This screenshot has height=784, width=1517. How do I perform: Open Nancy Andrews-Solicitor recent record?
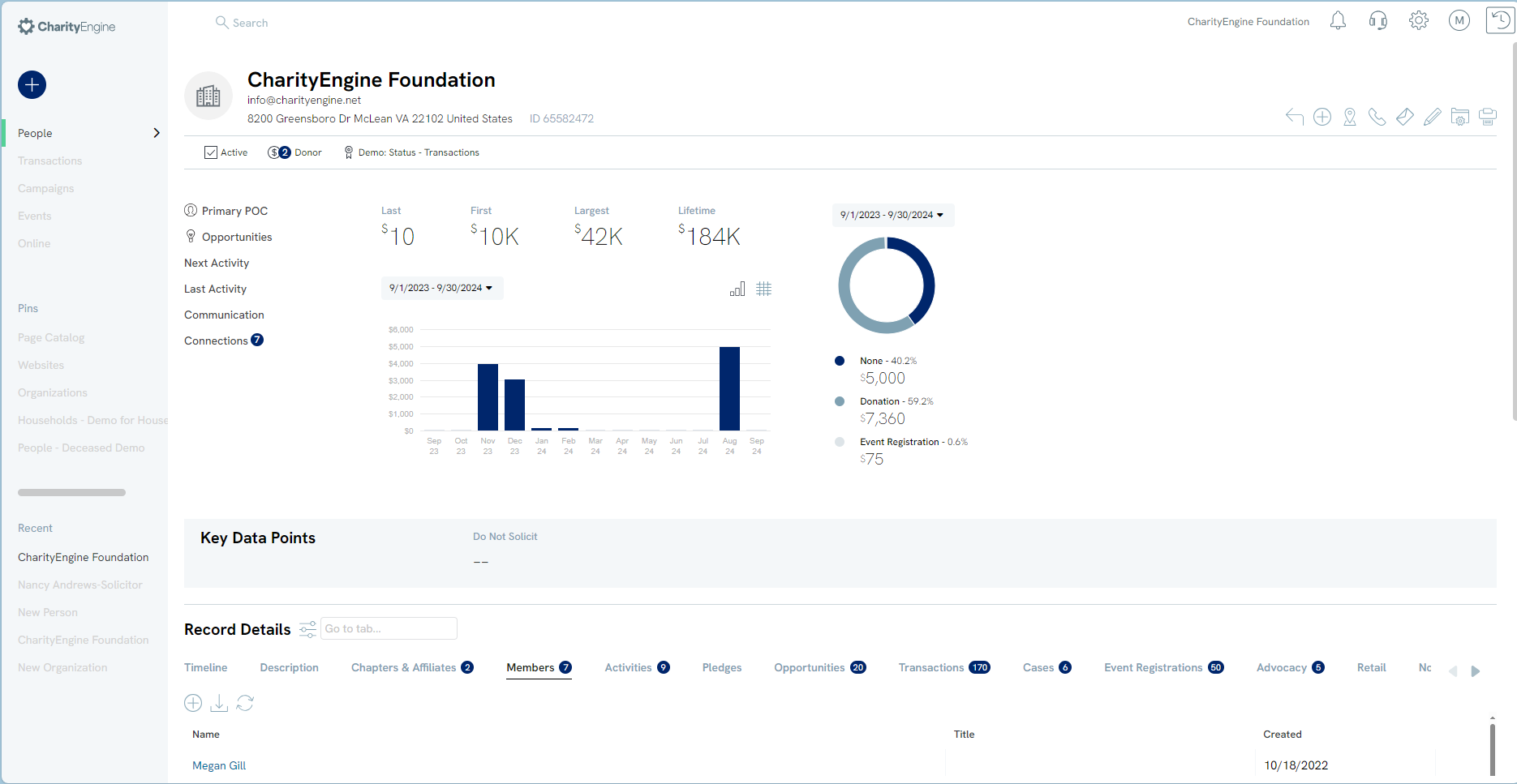pos(80,585)
